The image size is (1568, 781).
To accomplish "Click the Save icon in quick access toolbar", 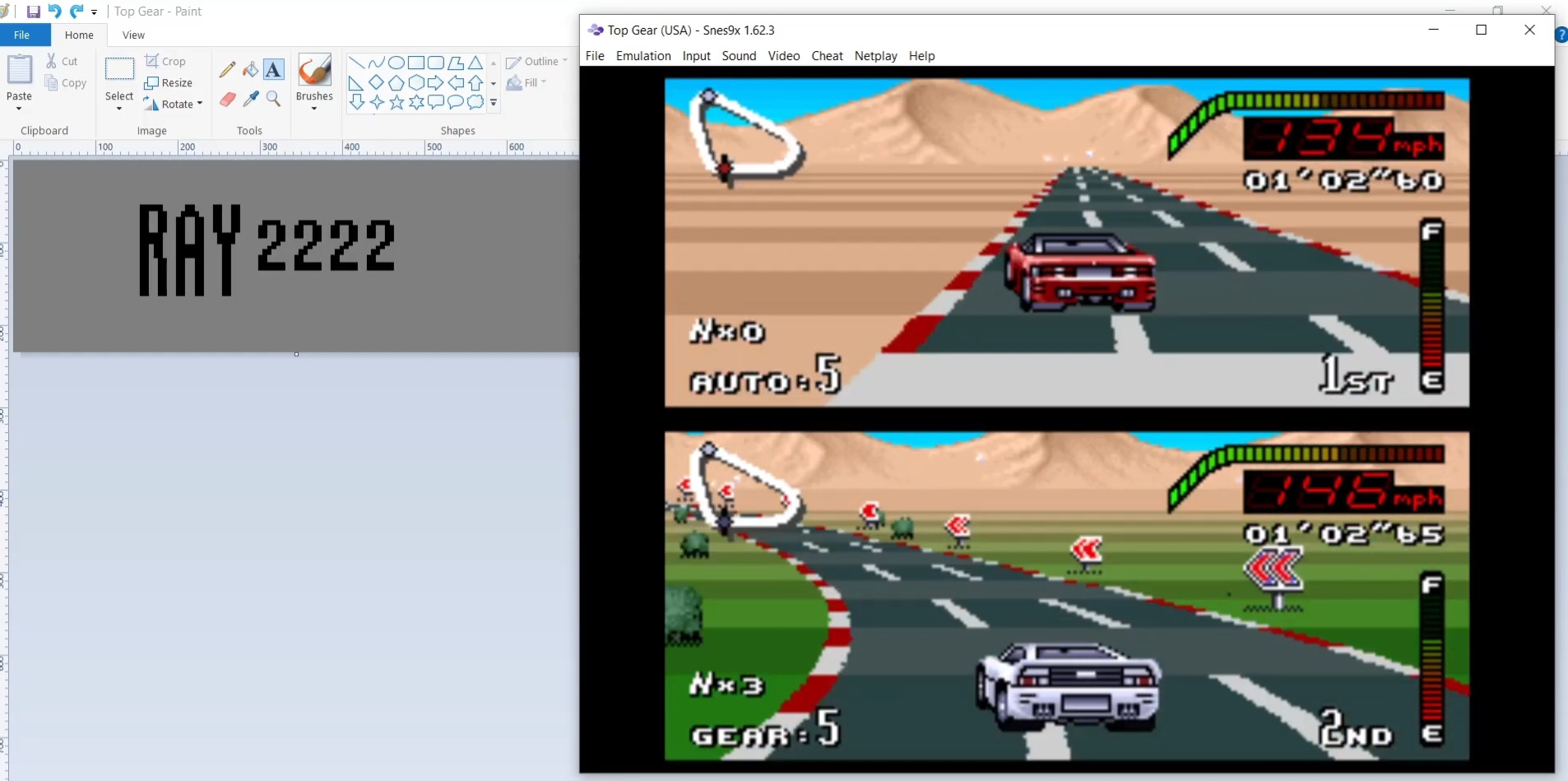I will [34, 12].
